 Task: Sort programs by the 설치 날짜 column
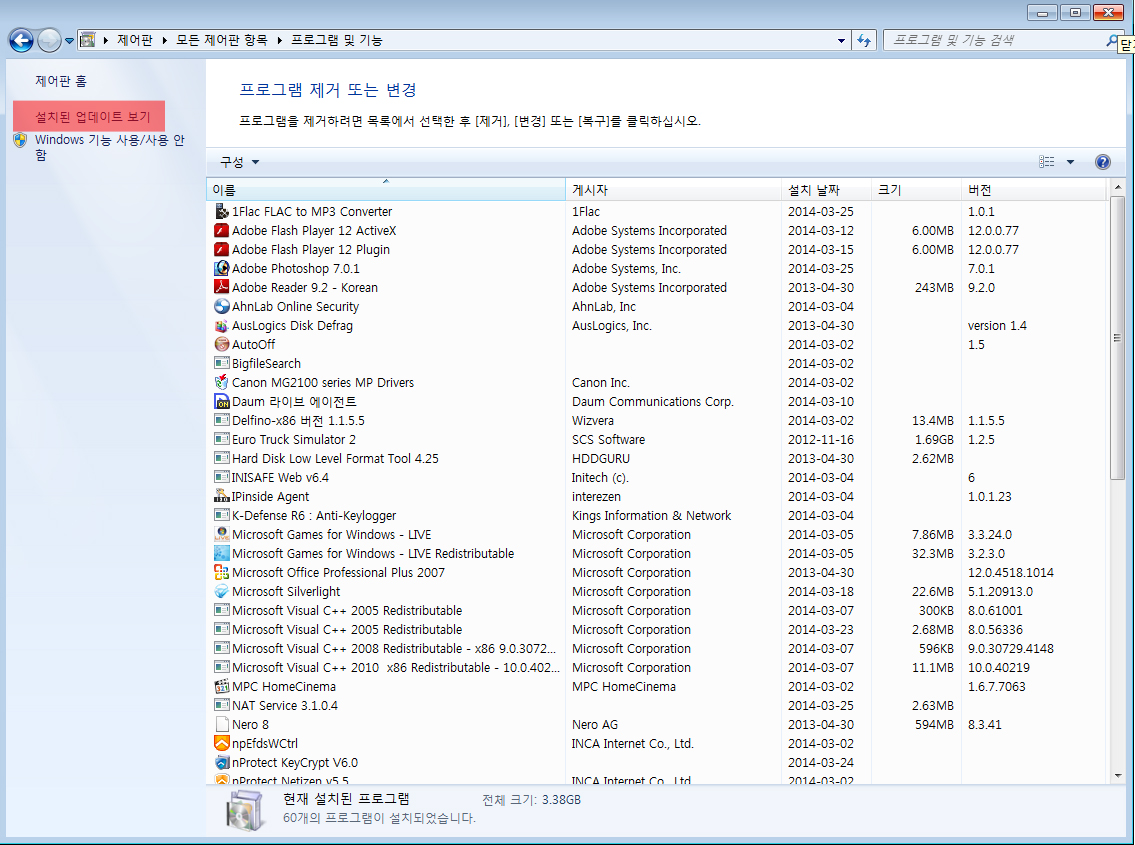(x=826, y=190)
